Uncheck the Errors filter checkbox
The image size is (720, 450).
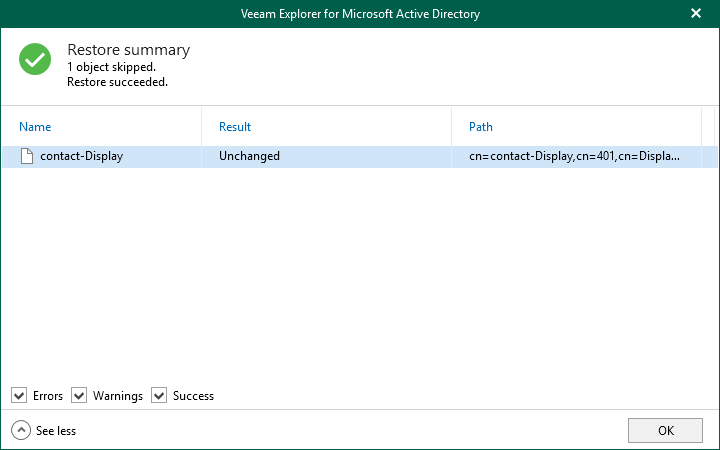(20, 396)
